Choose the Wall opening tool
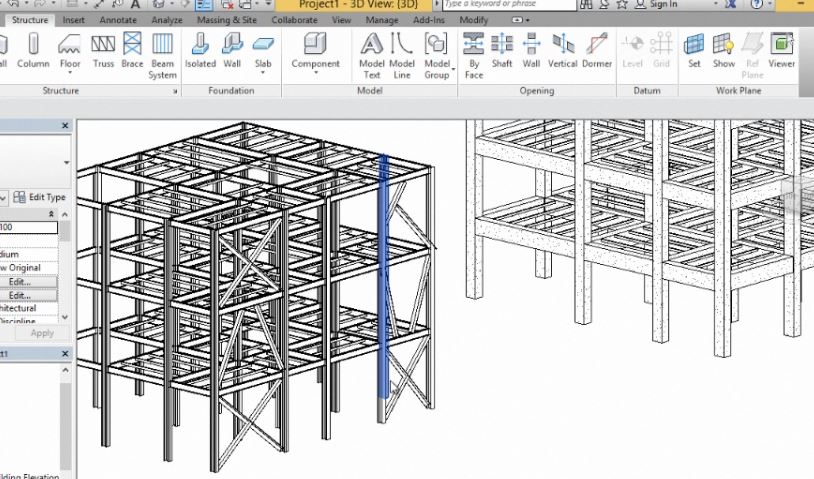The width and height of the screenshot is (814, 479). [531, 50]
